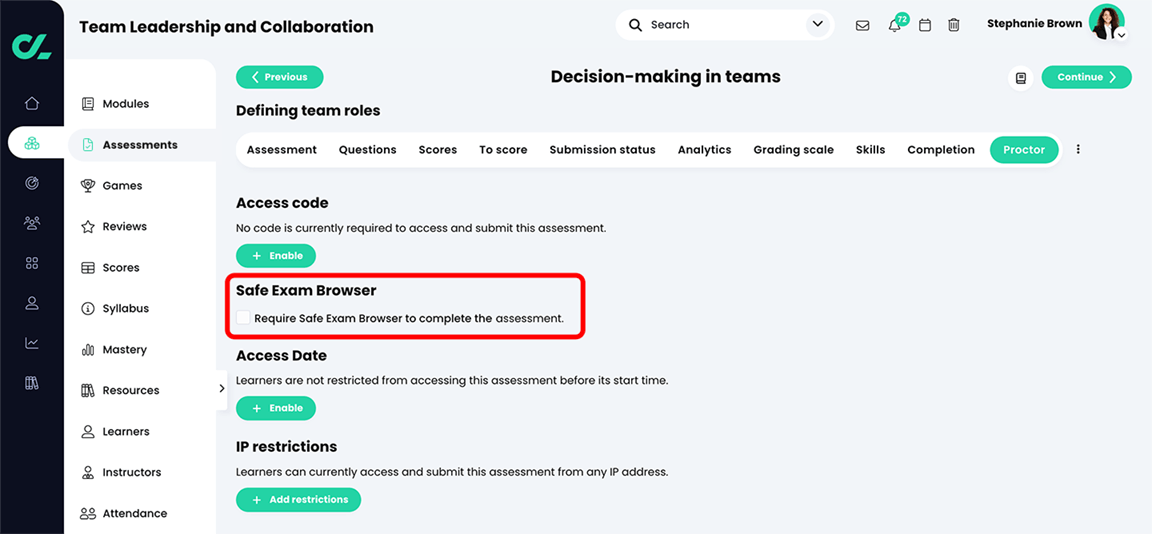The height and width of the screenshot is (534, 1152).
Task: Click the trash bin icon in header
Action: (x=954, y=25)
